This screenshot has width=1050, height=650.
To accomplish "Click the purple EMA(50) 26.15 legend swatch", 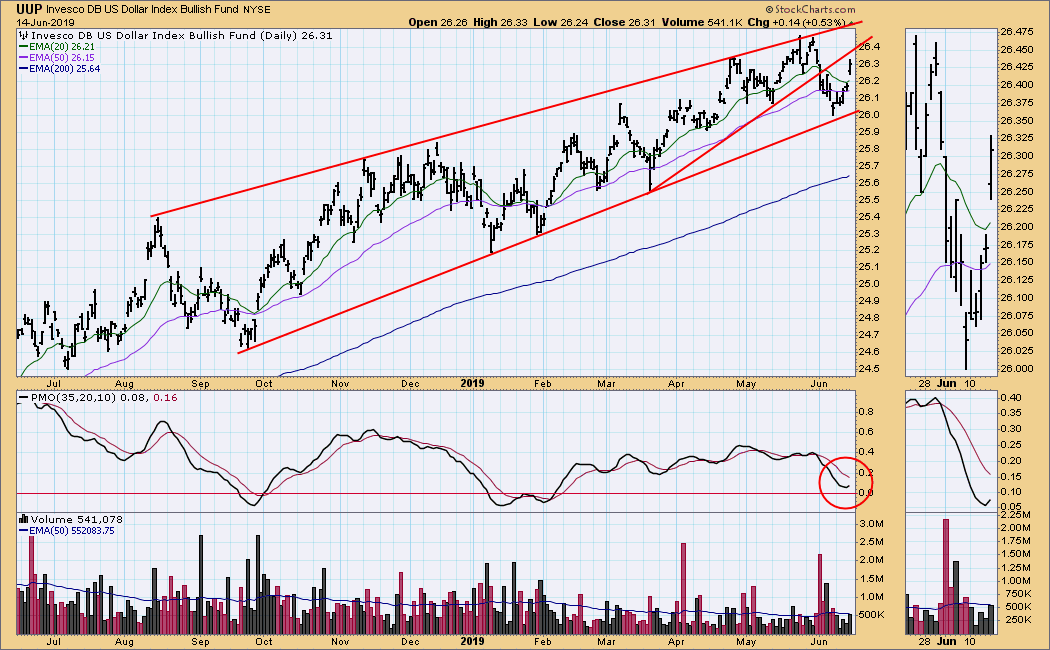I will click(23, 58).
